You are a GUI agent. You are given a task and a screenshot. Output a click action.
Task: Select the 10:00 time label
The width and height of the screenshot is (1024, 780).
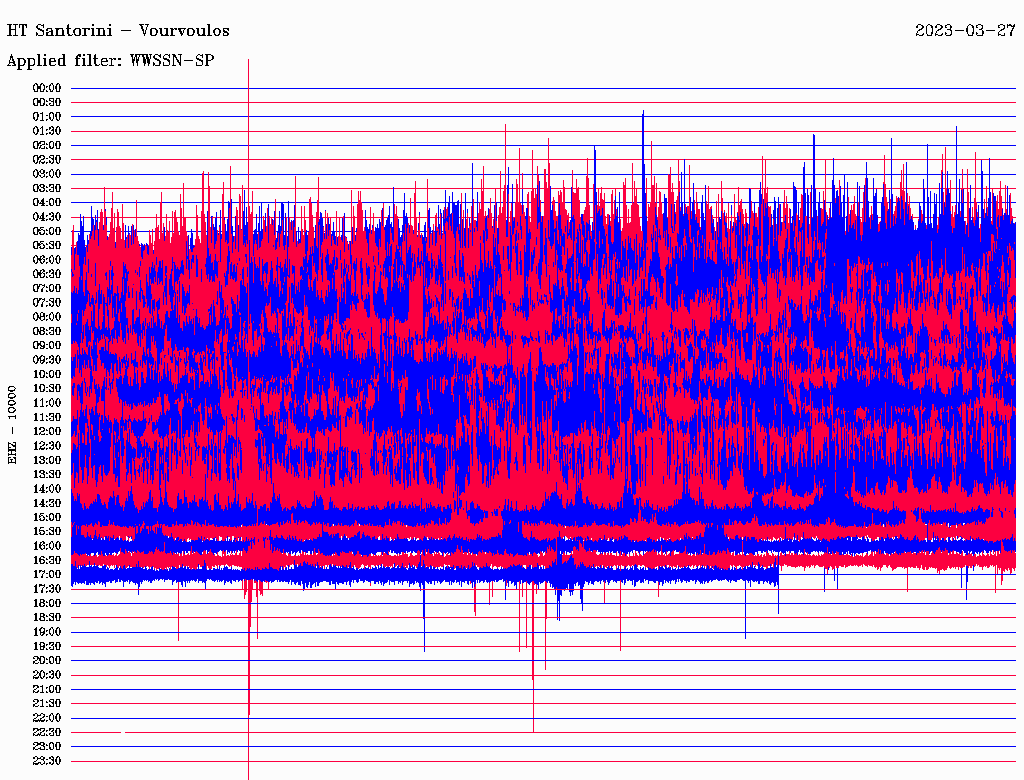tap(47, 374)
